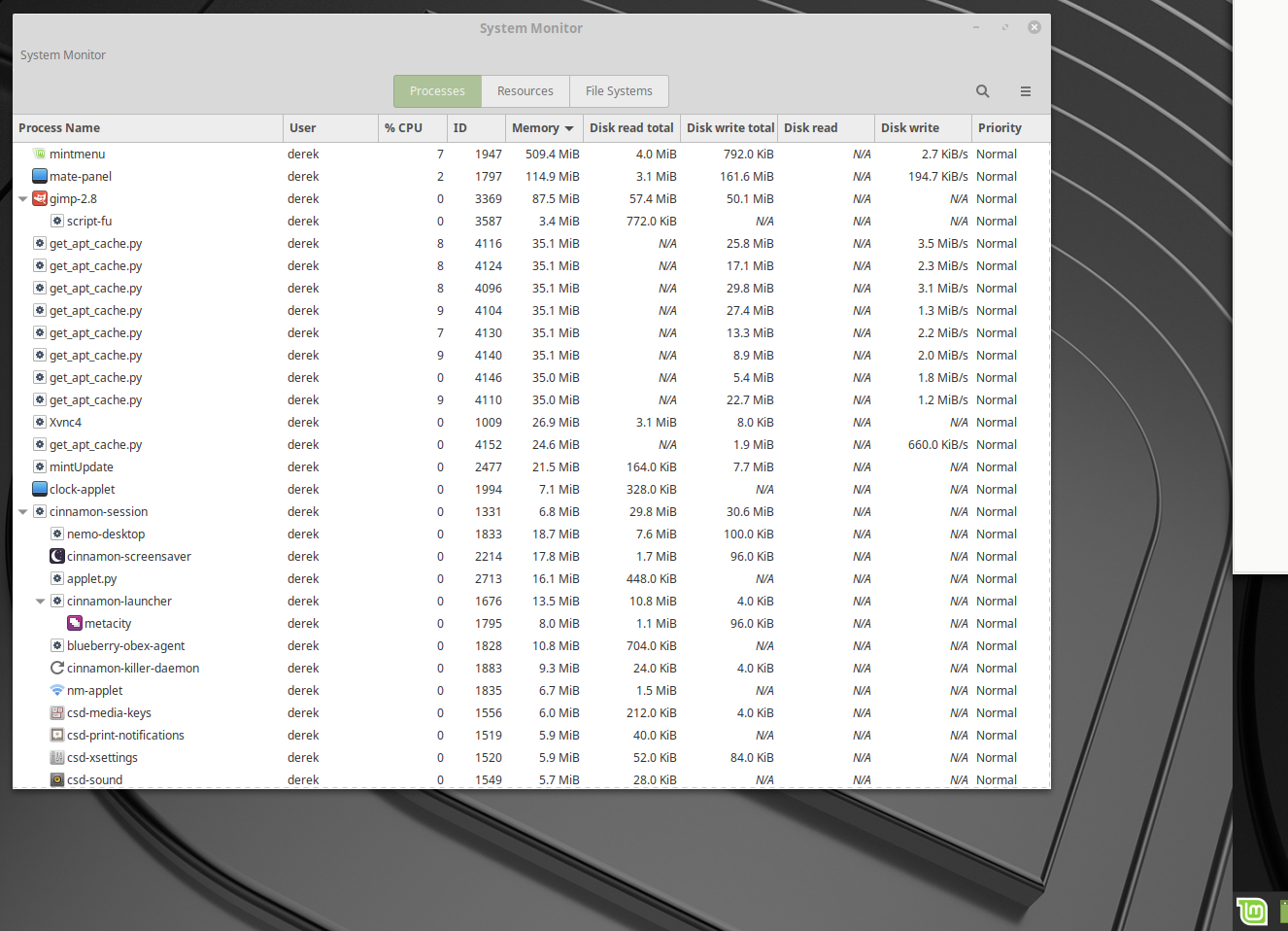The width and height of the screenshot is (1288, 931).
Task: Click the applet.py process icon
Action: 57,578
